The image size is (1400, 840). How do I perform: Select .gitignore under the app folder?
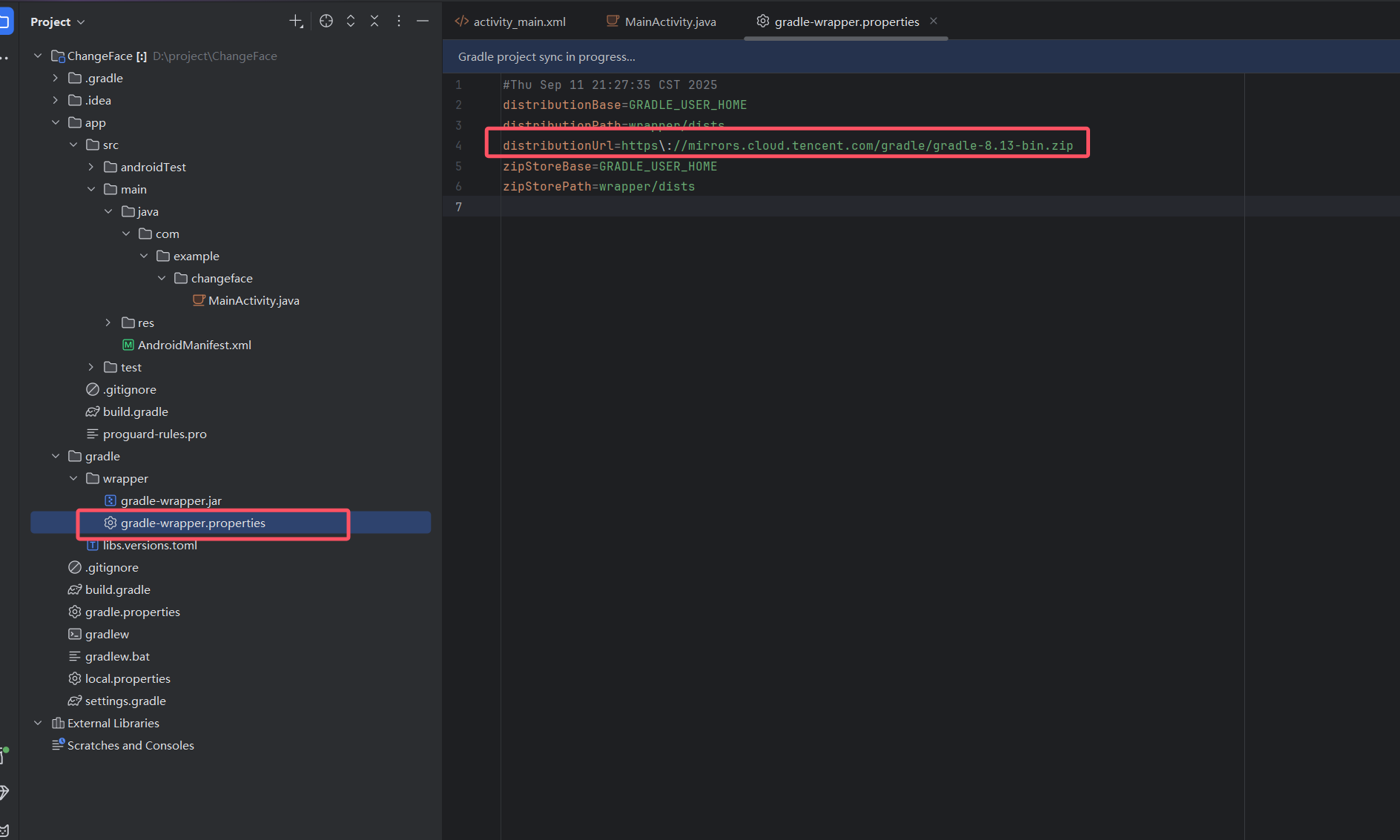pos(130,389)
